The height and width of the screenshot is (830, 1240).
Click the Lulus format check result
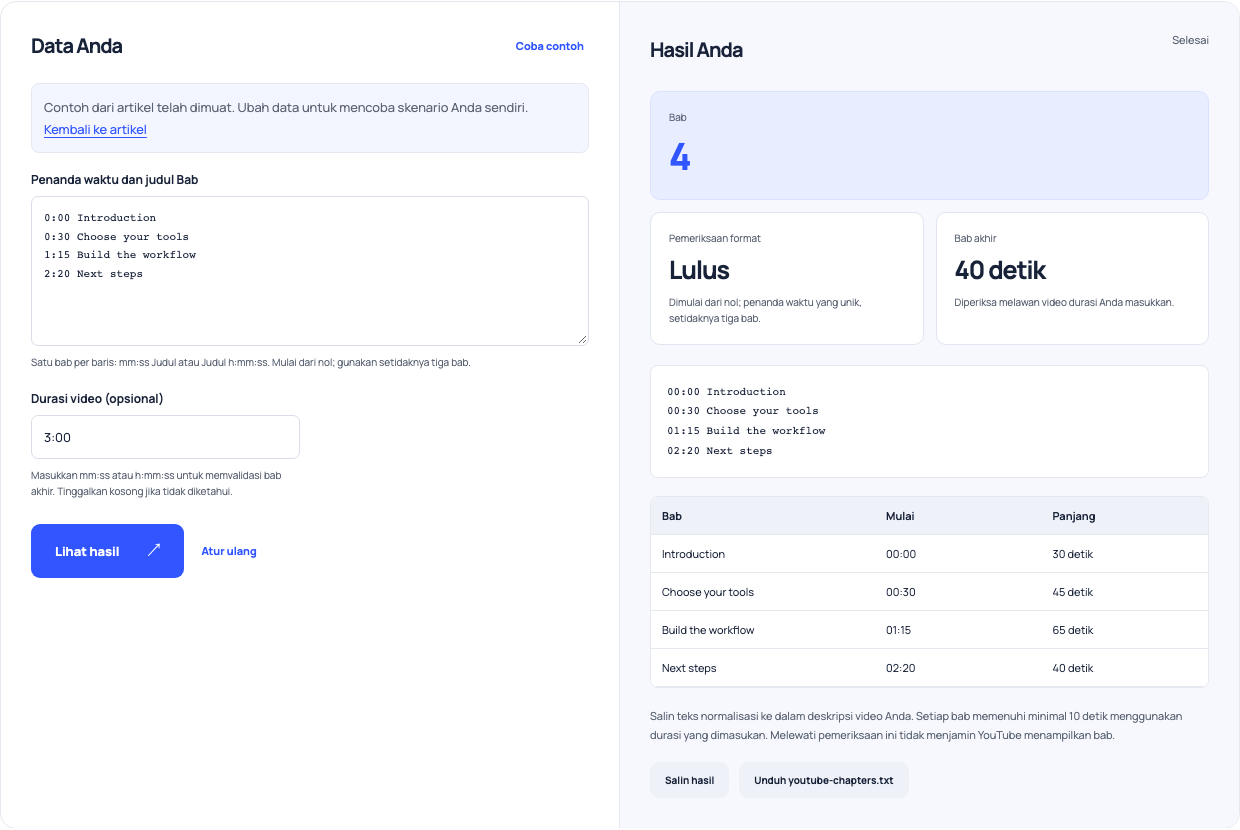coord(699,270)
